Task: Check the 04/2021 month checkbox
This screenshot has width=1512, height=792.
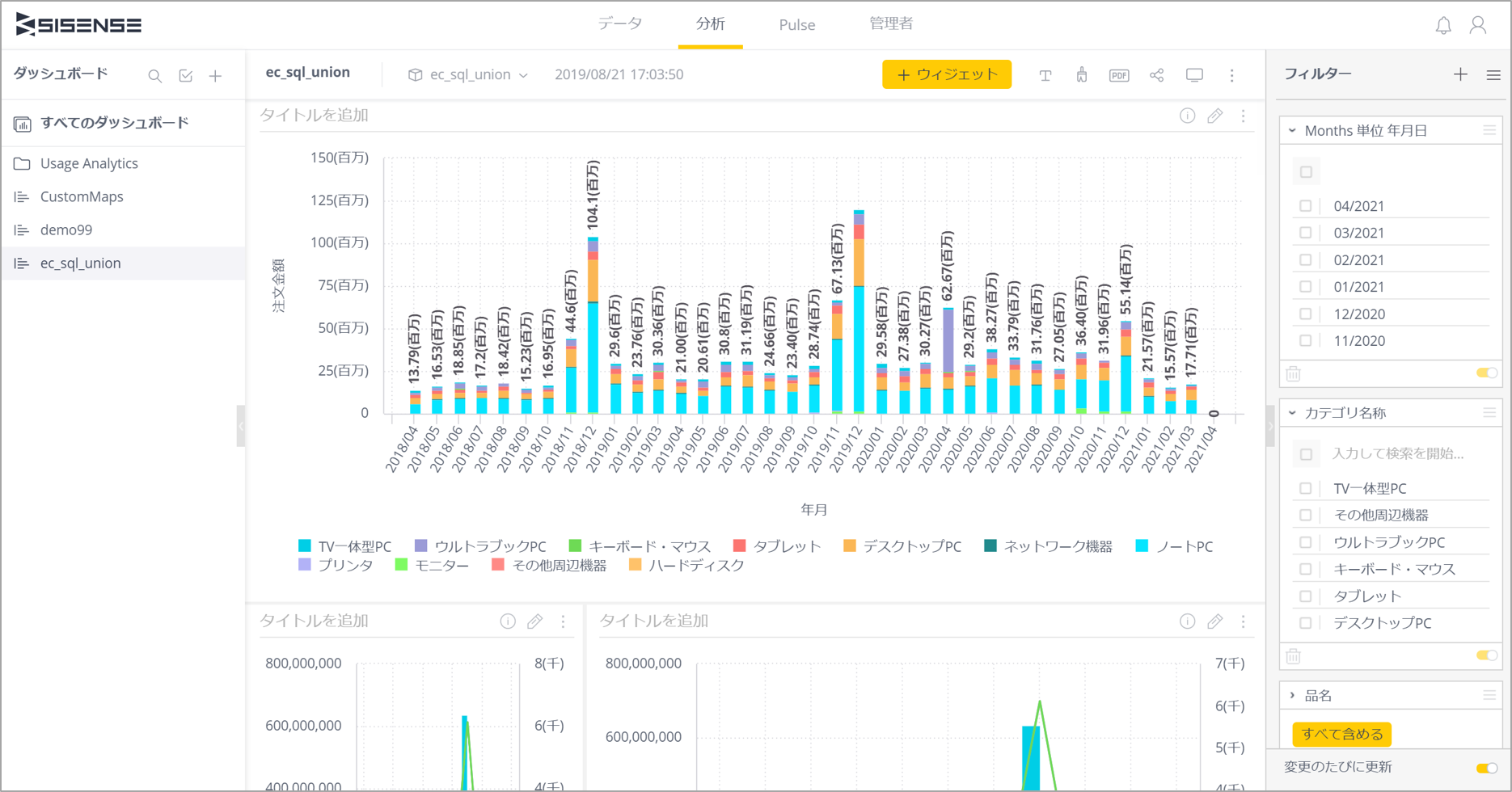Action: (x=1305, y=206)
